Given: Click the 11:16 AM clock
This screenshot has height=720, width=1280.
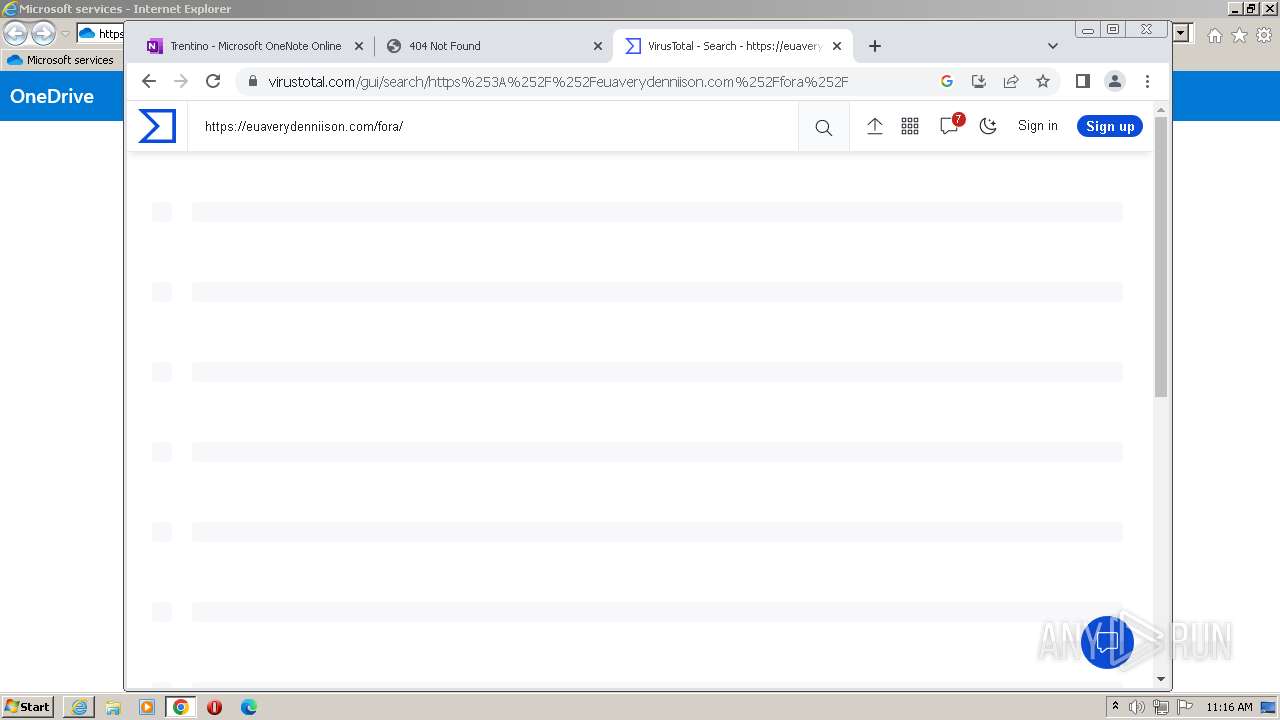Looking at the screenshot, I should click(x=1229, y=707).
